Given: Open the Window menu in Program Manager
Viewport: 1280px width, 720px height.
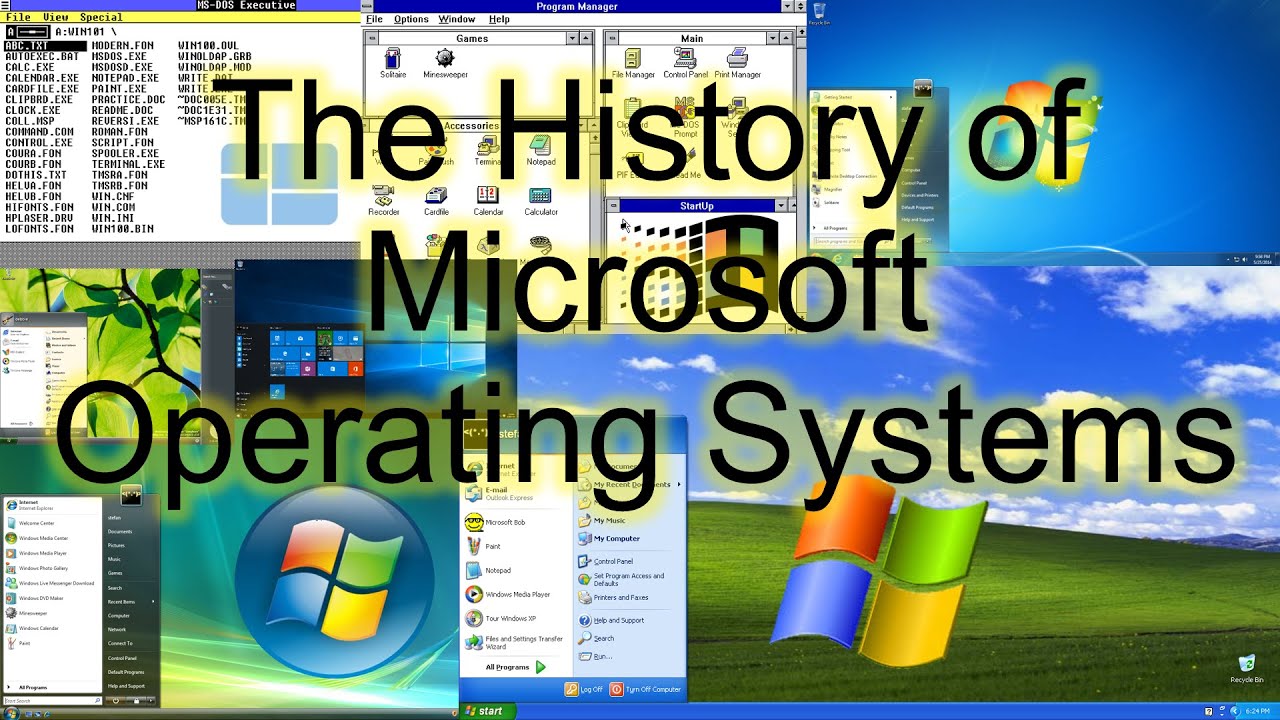Looking at the screenshot, I should [457, 19].
